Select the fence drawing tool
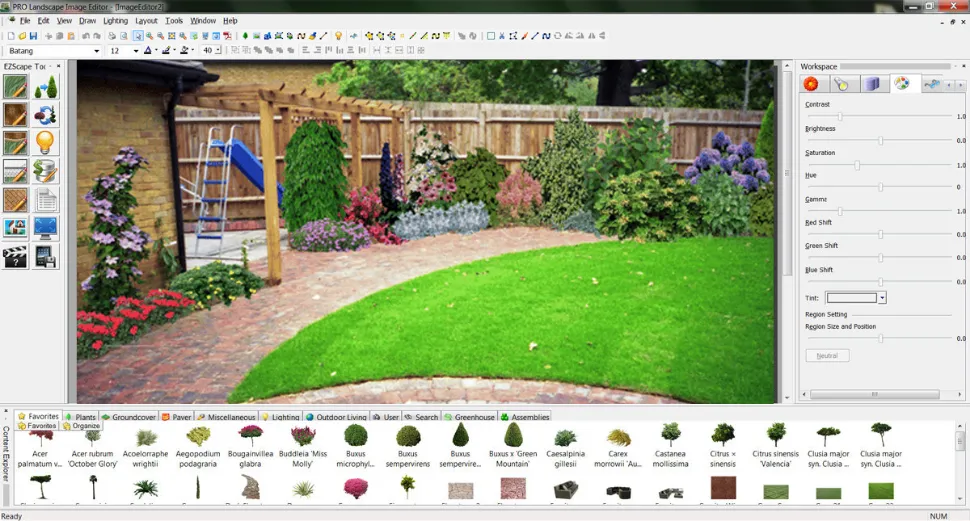Screen dimensions: 970x521 pos(15,171)
